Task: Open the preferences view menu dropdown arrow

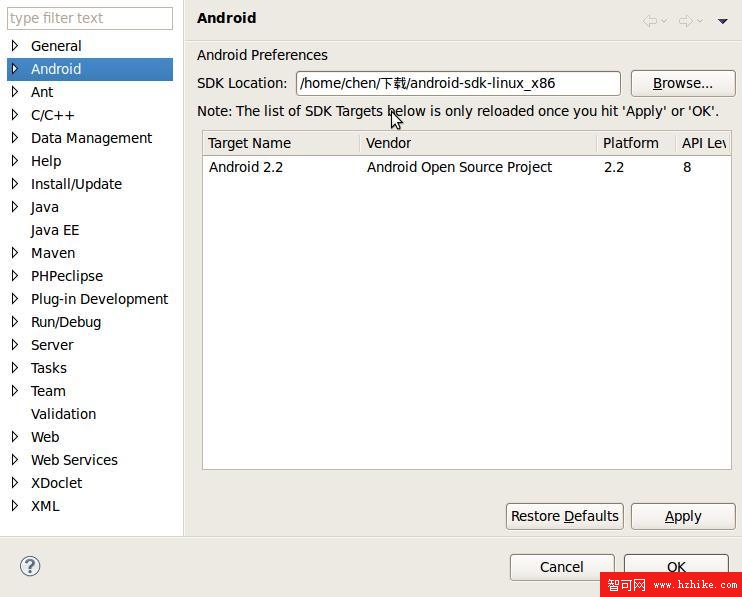Action: click(x=722, y=20)
